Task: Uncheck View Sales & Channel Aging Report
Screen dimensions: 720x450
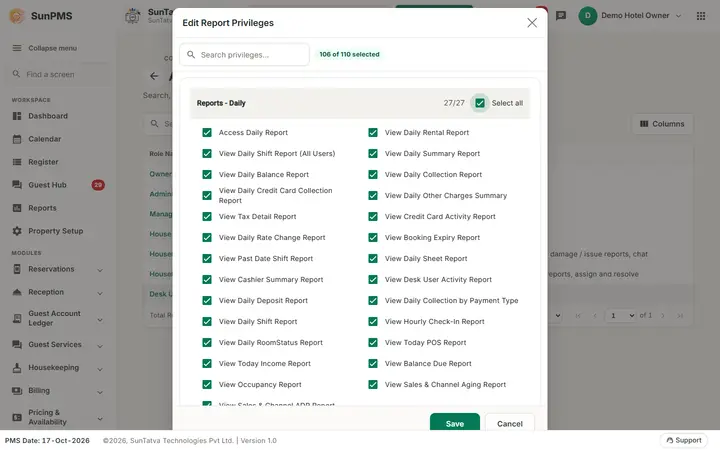Action: (373, 384)
